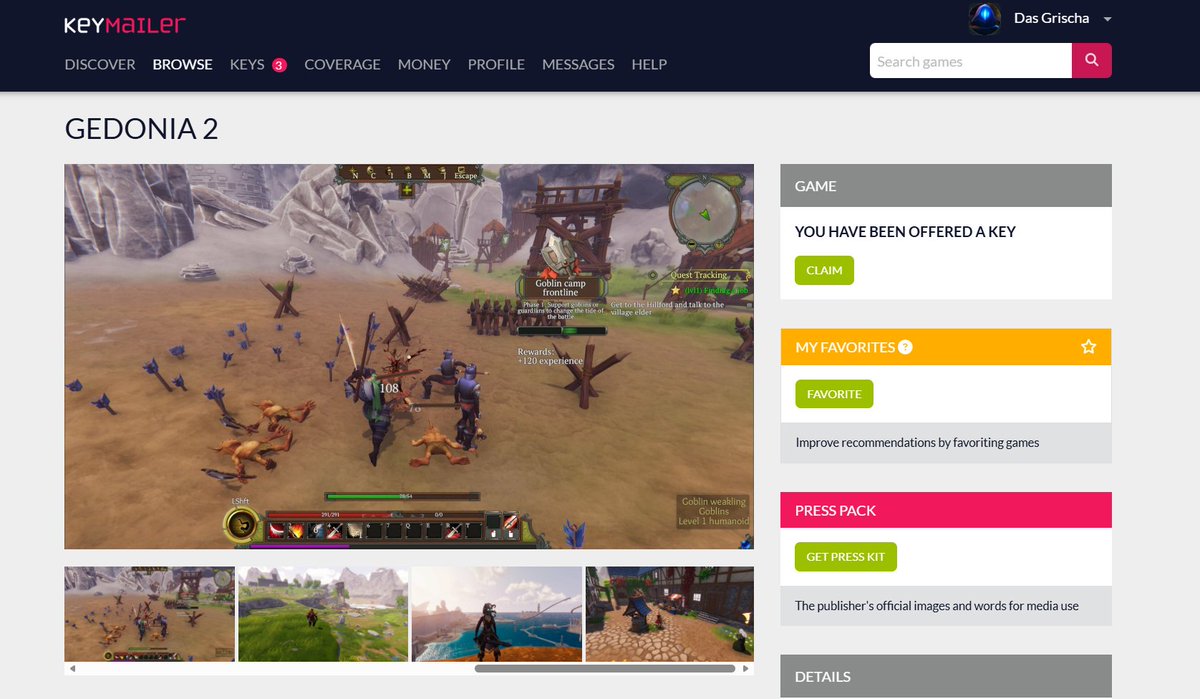Go to the Coverage page
1200x699 pixels.
pyautogui.click(x=342, y=64)
